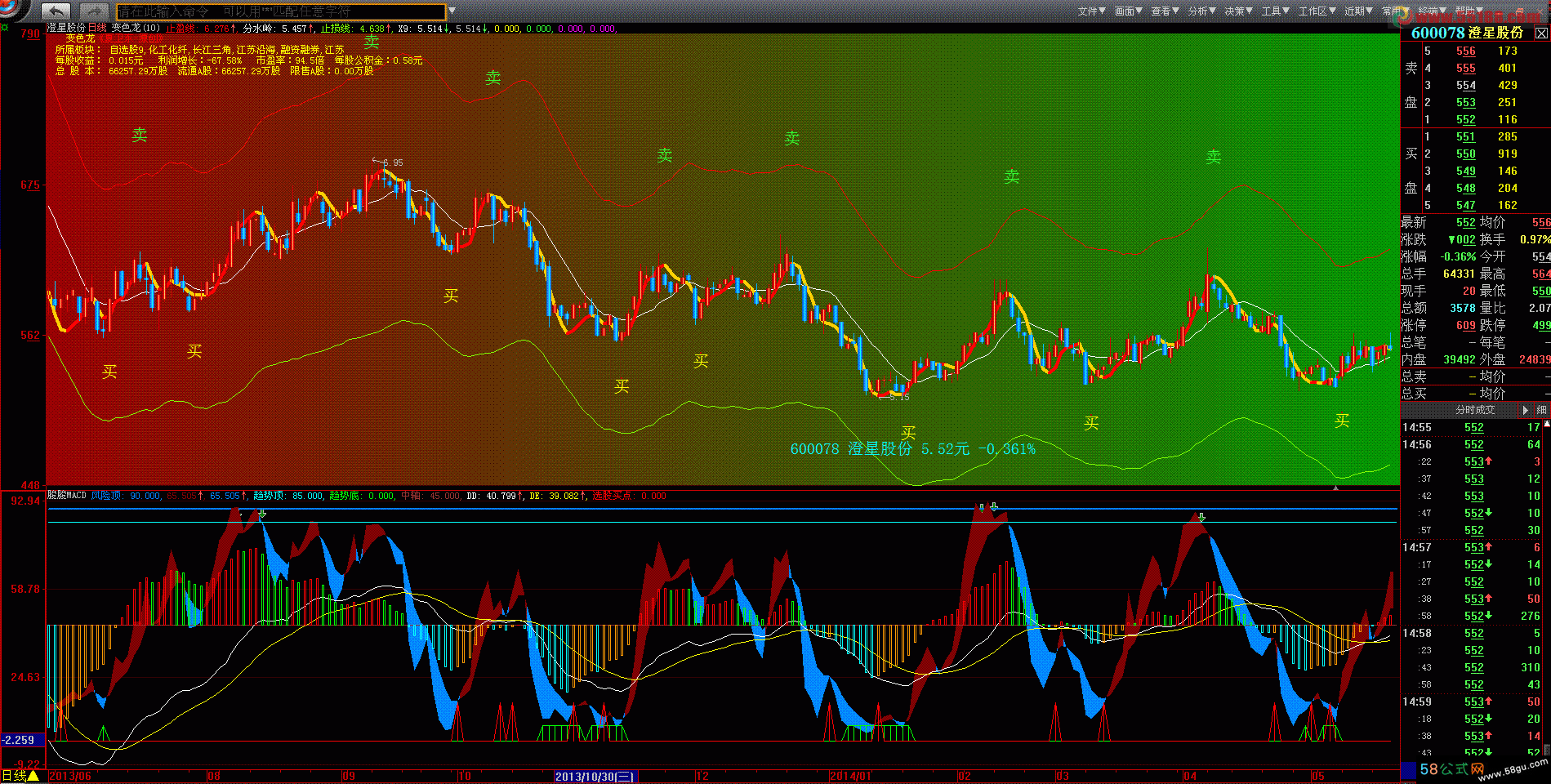Click the 分时成交 header tab

tap(1475, 410)
